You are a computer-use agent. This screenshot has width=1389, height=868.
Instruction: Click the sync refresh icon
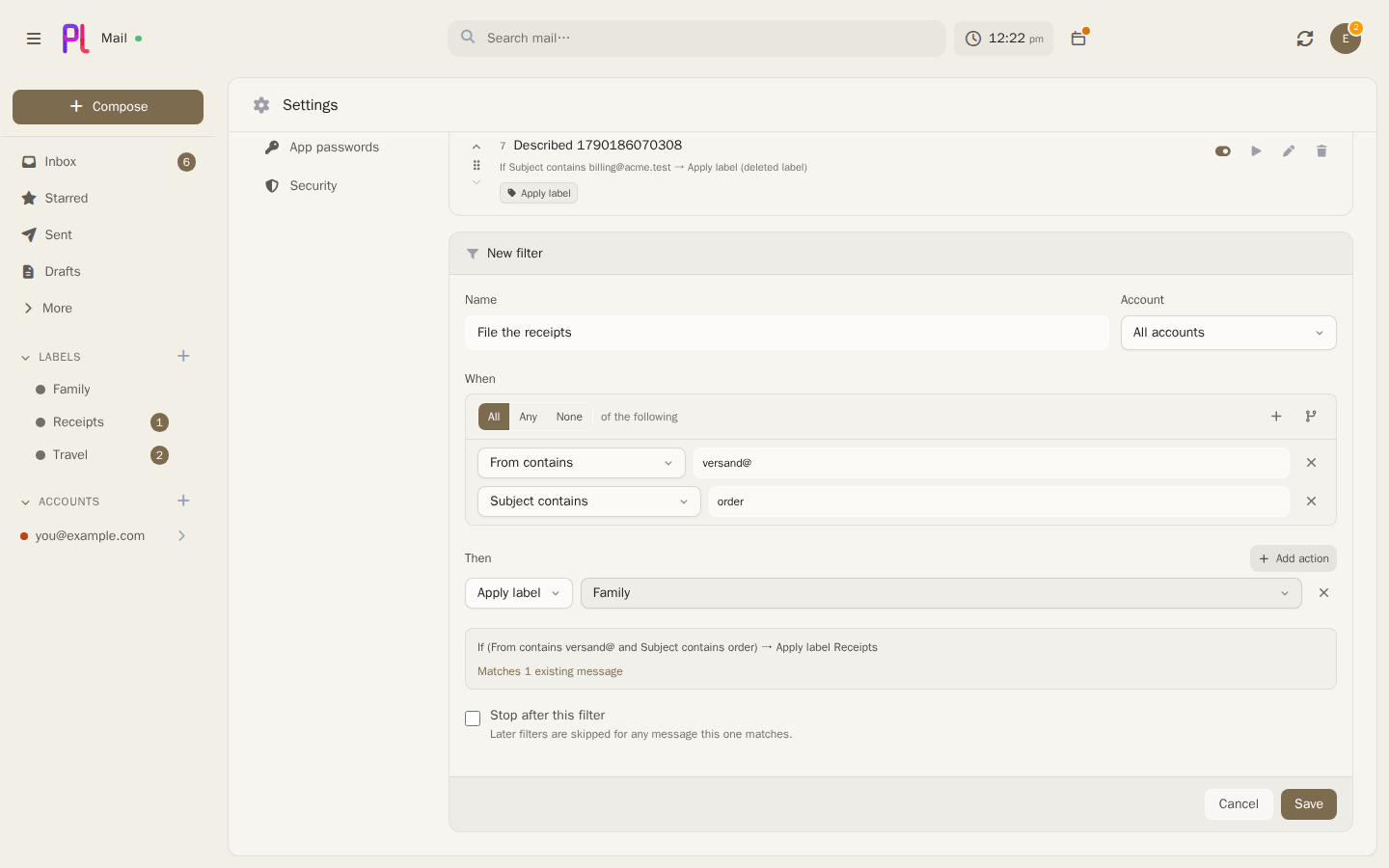tap(1305, 39)
